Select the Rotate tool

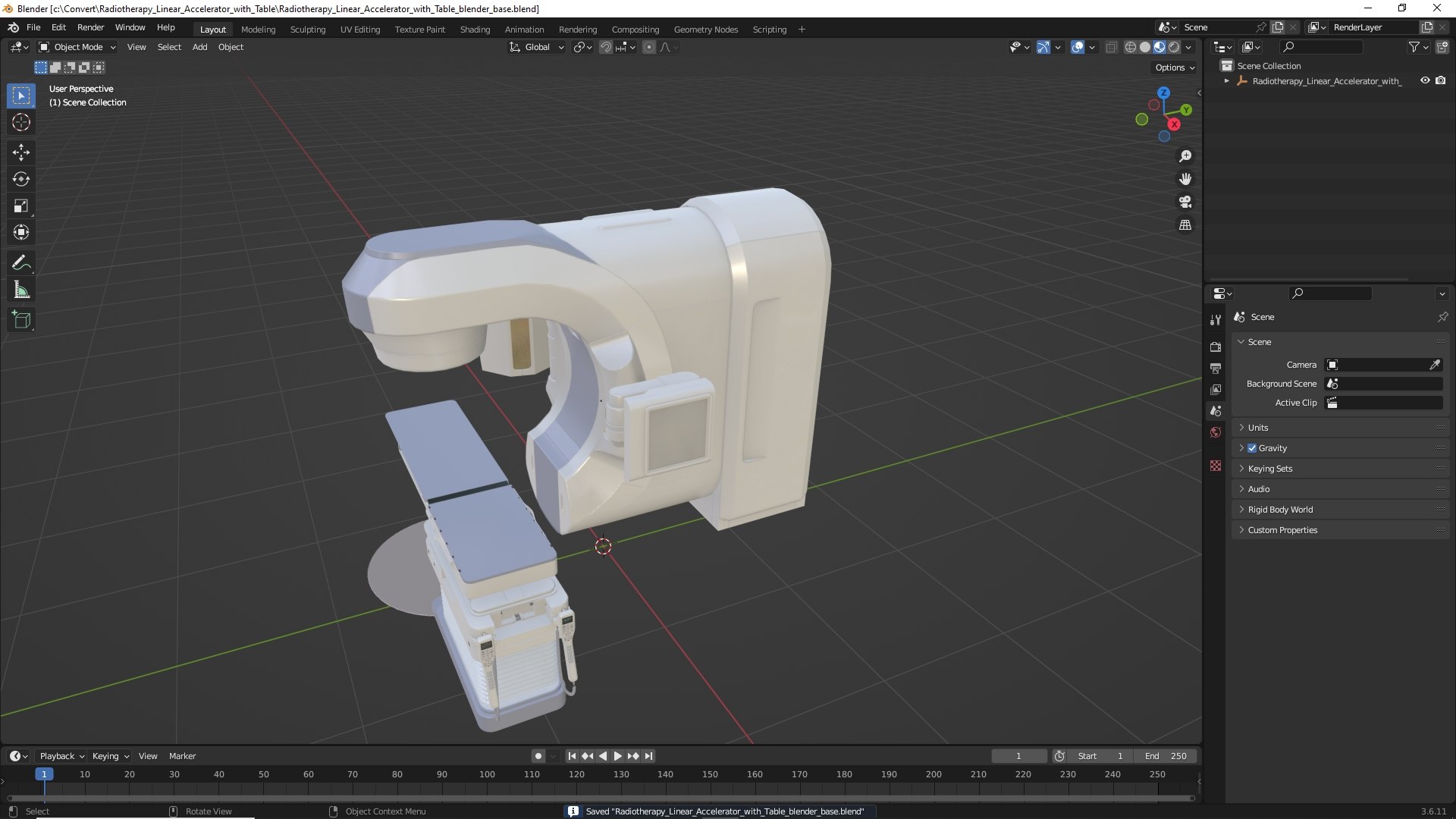(21, 179)
